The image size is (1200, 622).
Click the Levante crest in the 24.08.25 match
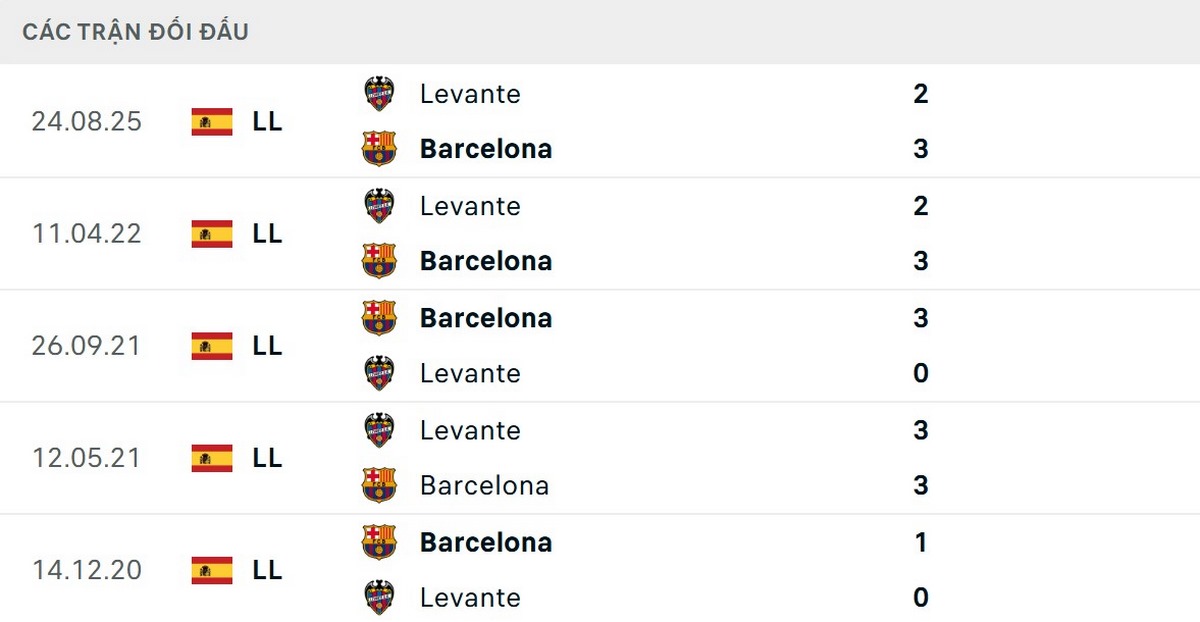[379, 94]
